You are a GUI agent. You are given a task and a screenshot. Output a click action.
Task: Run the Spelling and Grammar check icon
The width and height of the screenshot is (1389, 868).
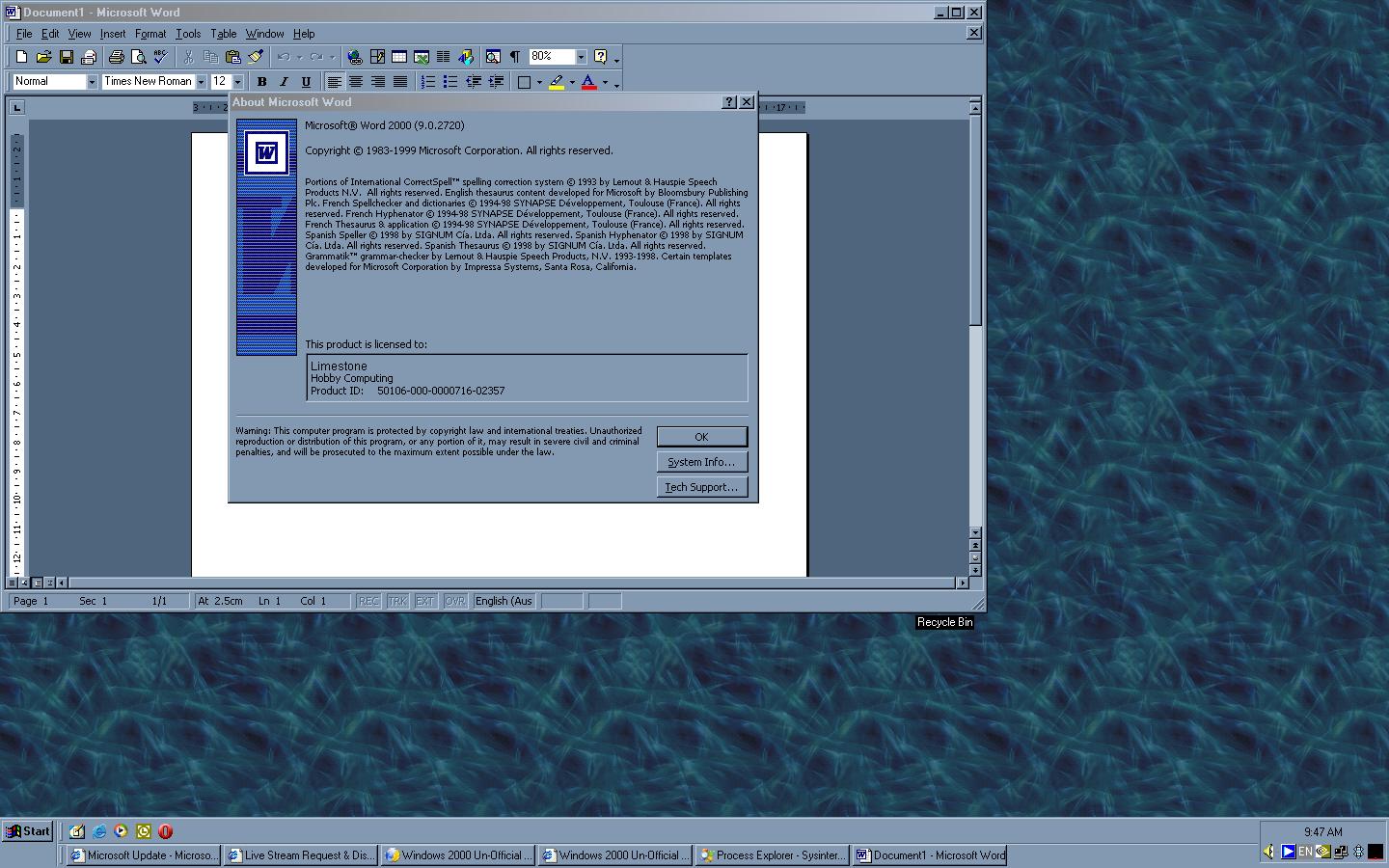coord(160,57)
